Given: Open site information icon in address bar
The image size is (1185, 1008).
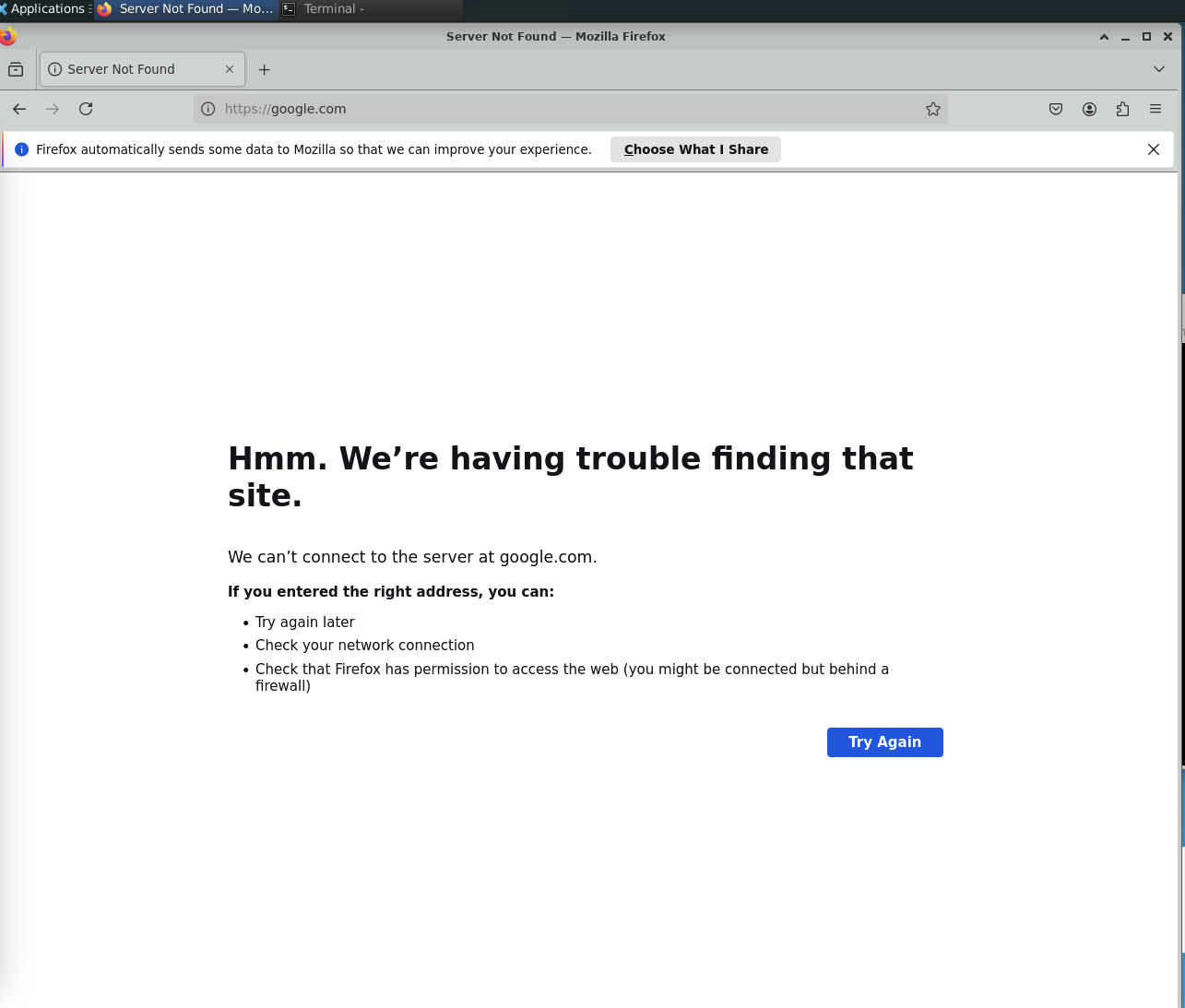Looking at the screenshot, I should click(208, 109).
